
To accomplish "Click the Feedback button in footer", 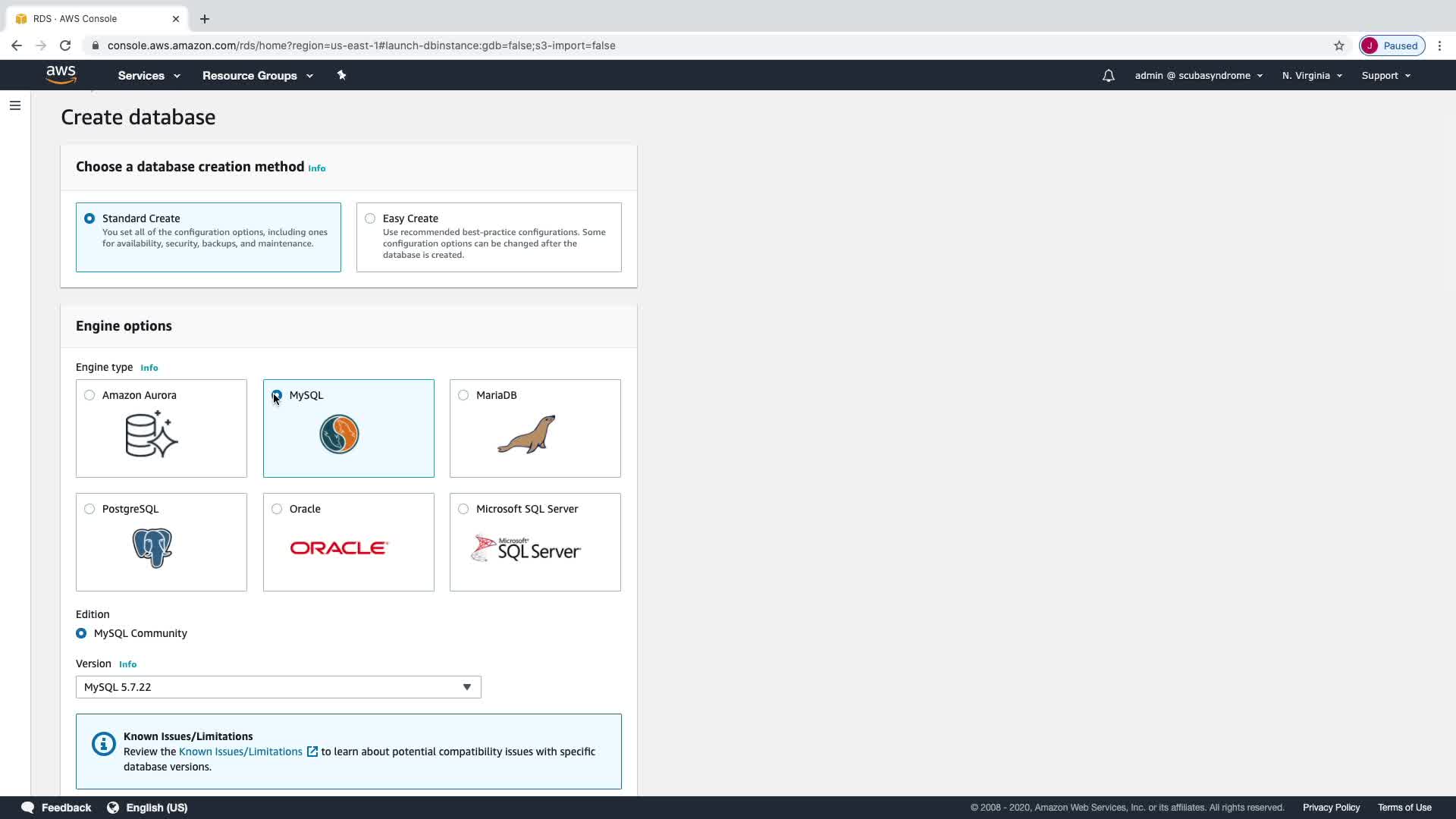I will [57, 808].
